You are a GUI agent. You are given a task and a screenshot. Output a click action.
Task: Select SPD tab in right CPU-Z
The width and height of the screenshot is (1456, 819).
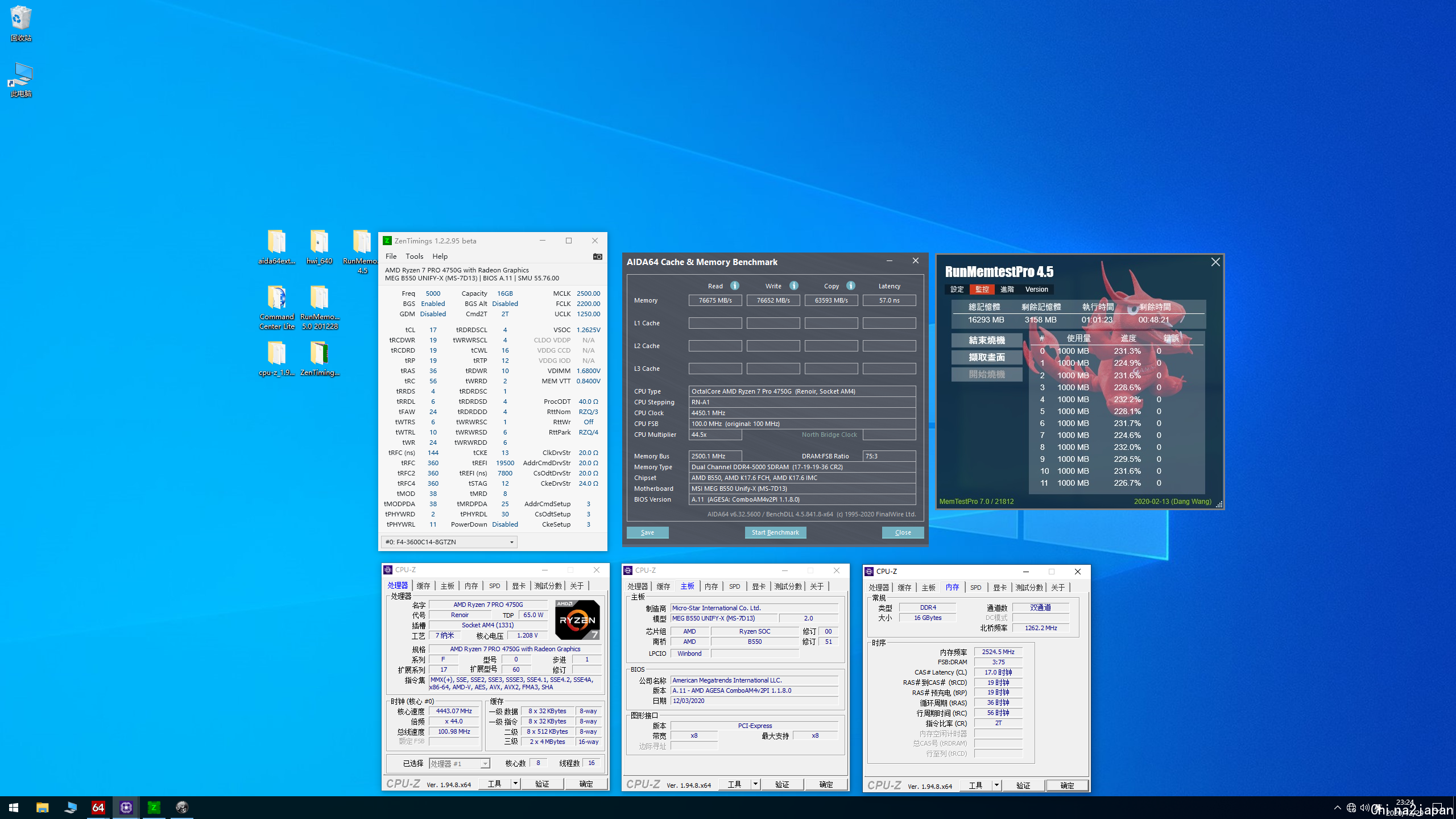click(x=976, y=588)
